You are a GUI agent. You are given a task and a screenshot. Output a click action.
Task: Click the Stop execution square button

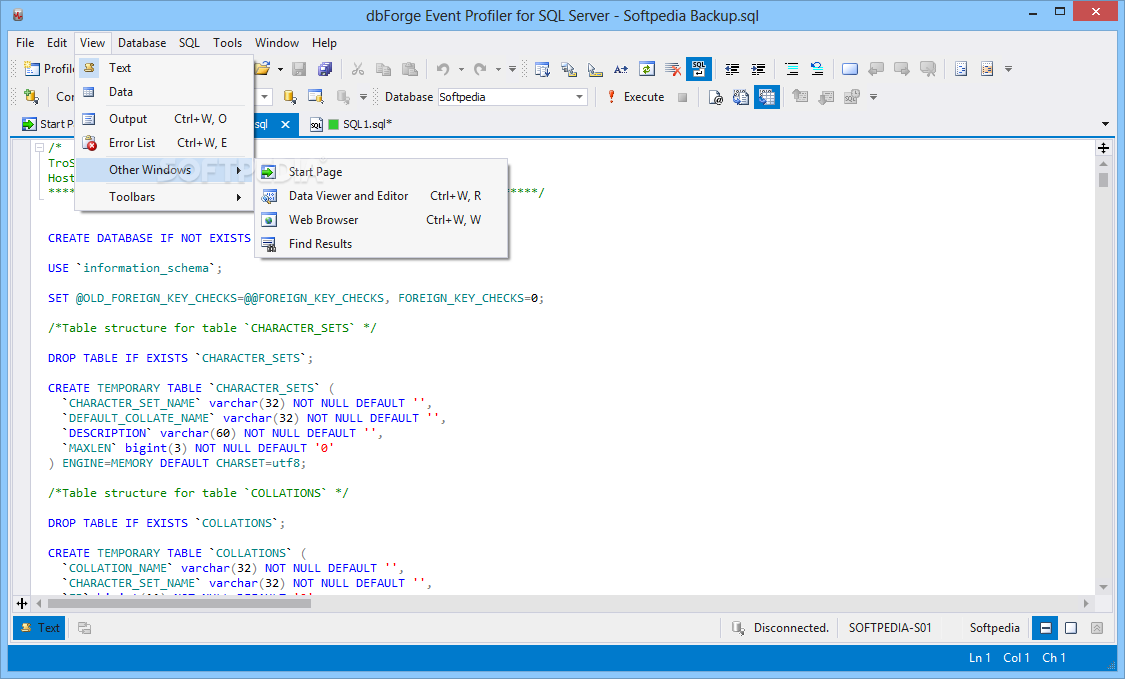pyautogui.click(x=682, y=97)
